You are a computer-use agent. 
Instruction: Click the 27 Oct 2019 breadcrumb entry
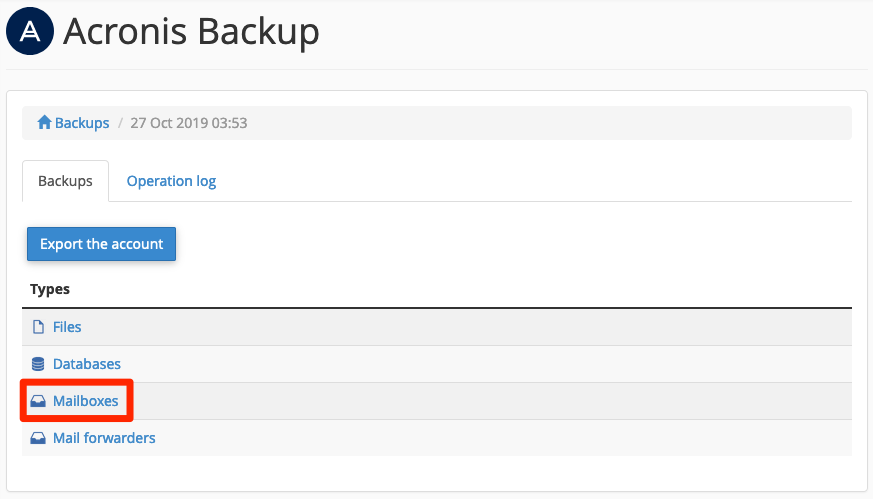(x=189, y=123)
